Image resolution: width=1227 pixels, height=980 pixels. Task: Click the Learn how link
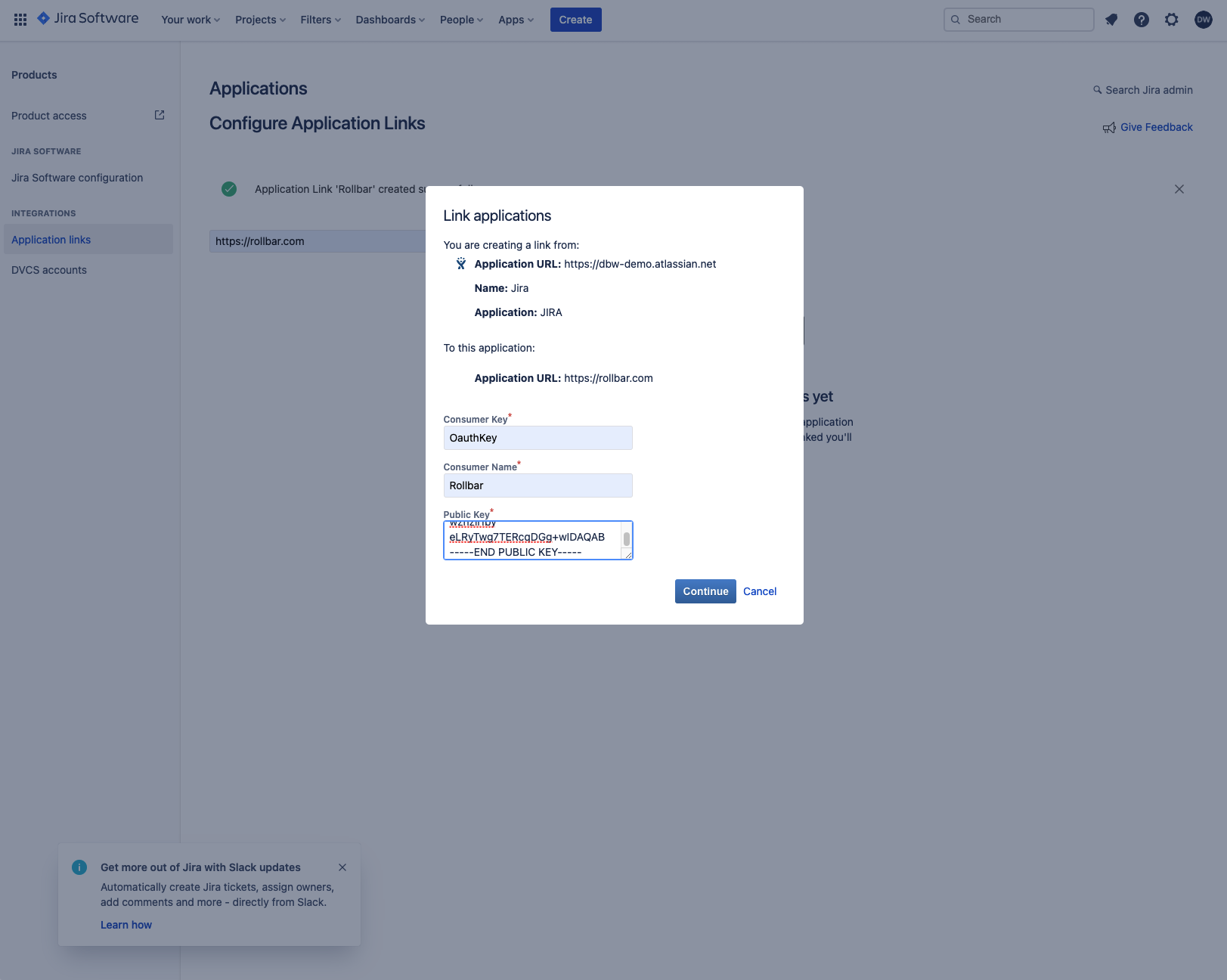[126, 925]
